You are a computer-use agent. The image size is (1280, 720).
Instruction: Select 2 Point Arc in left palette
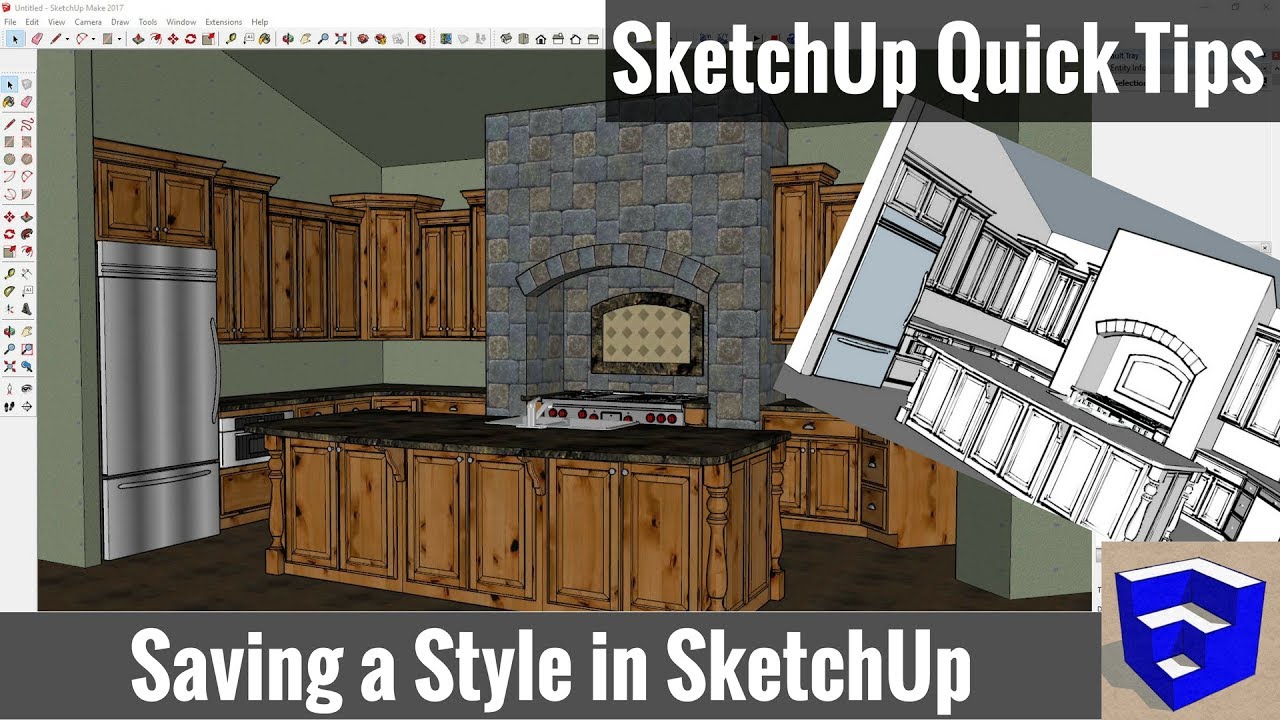(26, 177)
